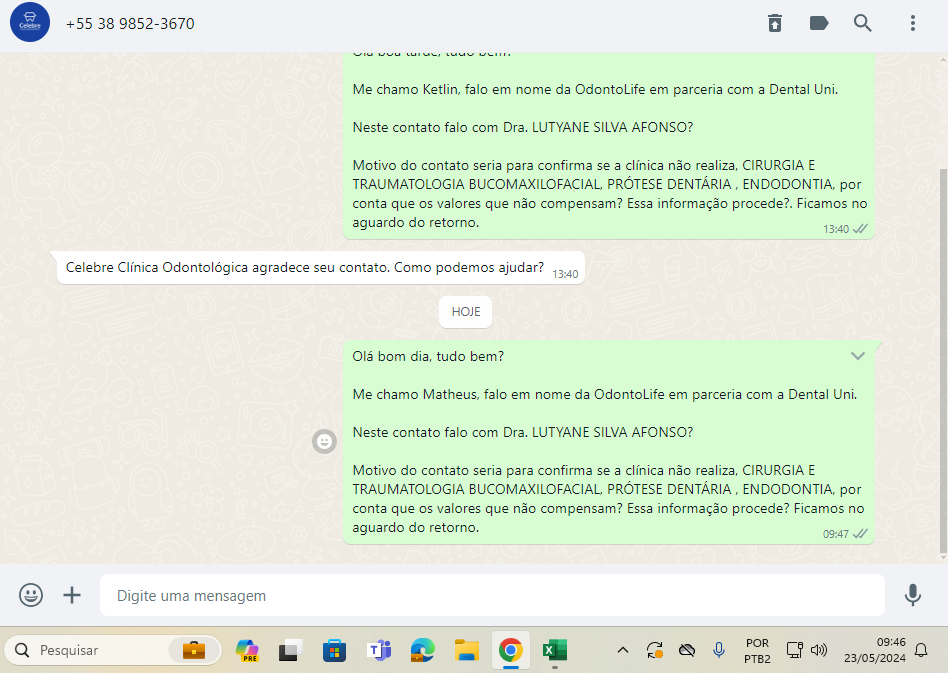Click the 13:40 timestamp on Ketlin message
948x673 pixels.
coord(836,229)
